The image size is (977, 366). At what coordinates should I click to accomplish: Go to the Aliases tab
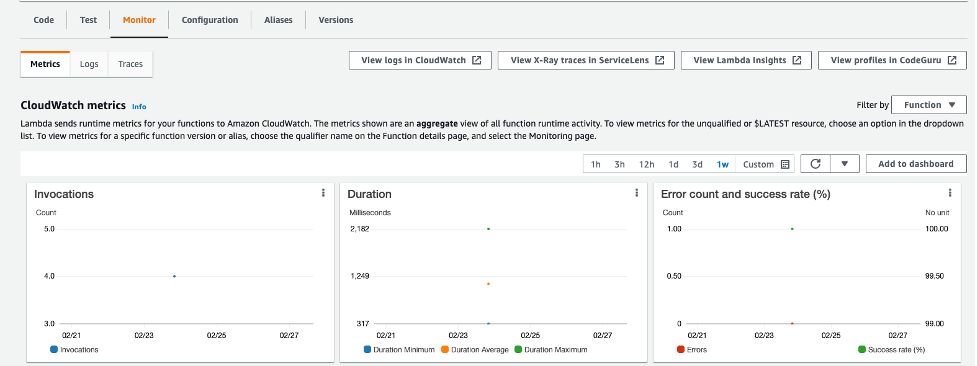[x=278, y=20]
